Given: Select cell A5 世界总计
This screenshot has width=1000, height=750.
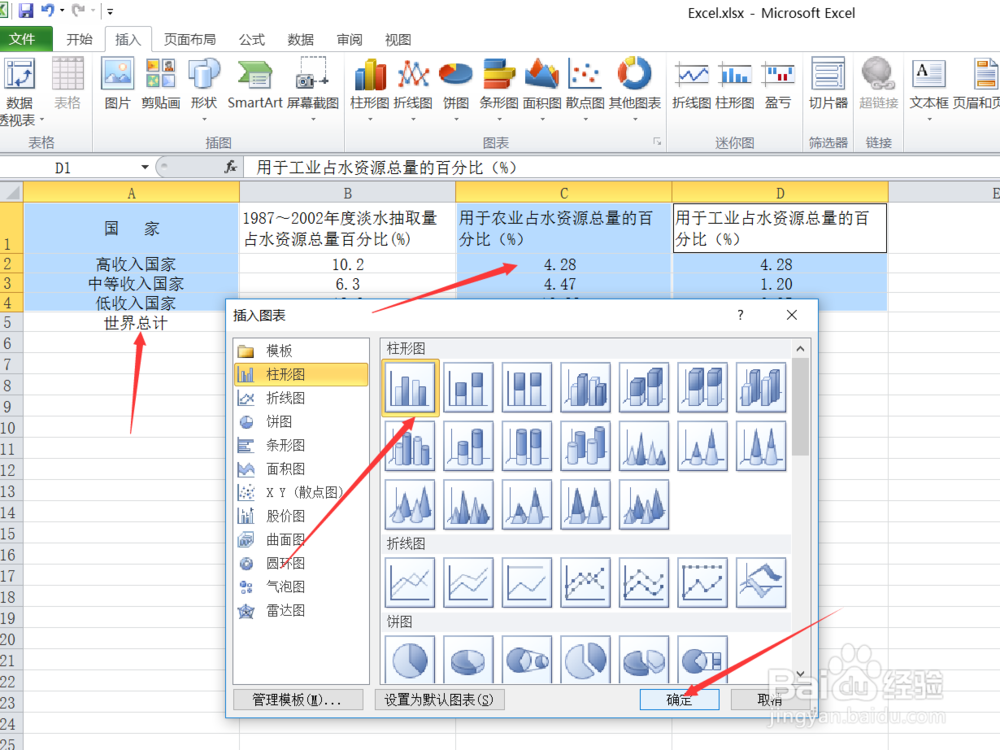Looking at the screenshot, I should (x=132, y=323).
